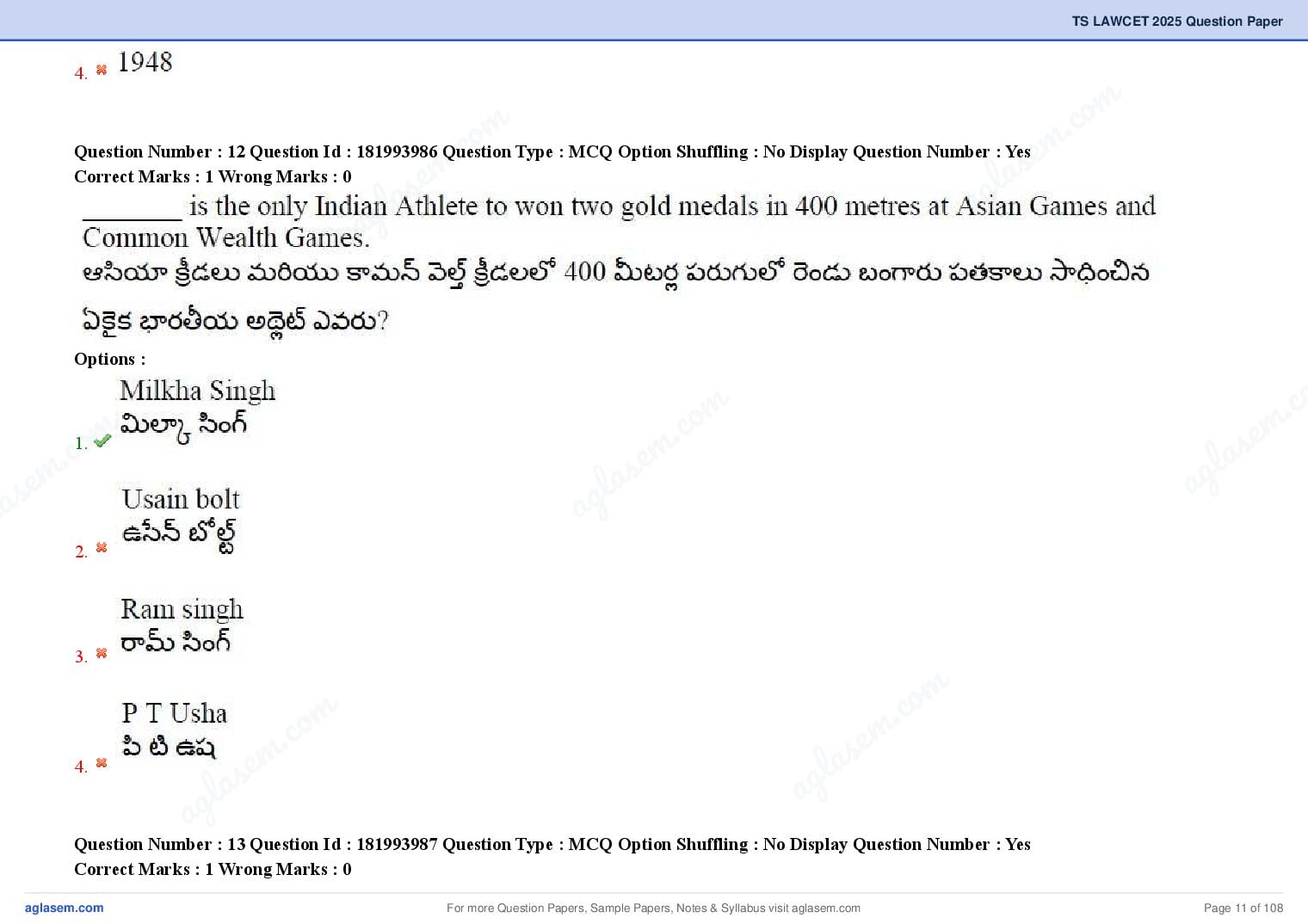This screenshot has width=1308, height=924.
Task: Click option number '3.' beside Ram singh
Action: pyautogui.click(x=81, y=656)
